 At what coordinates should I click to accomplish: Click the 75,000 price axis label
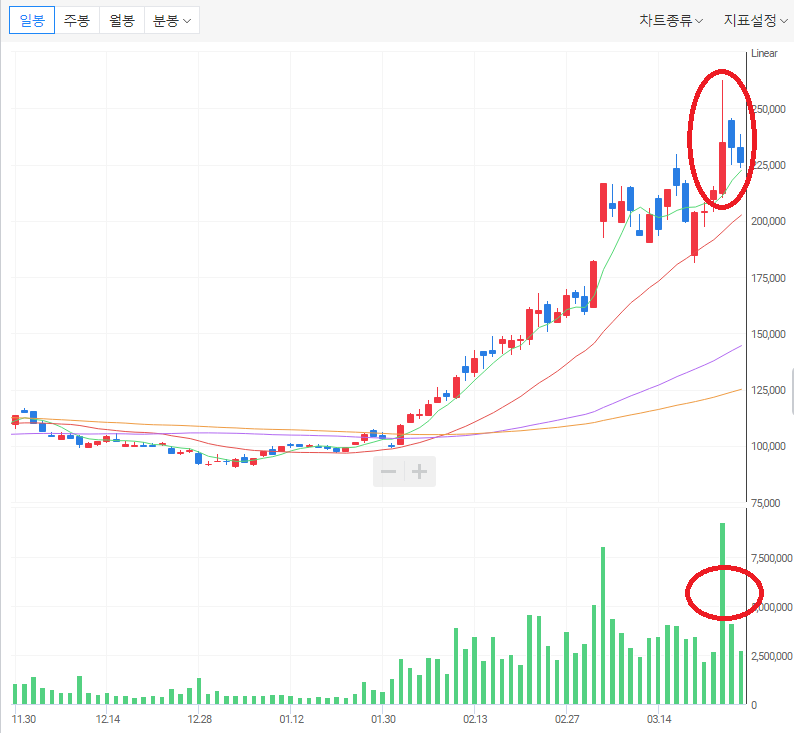[766, 503]
